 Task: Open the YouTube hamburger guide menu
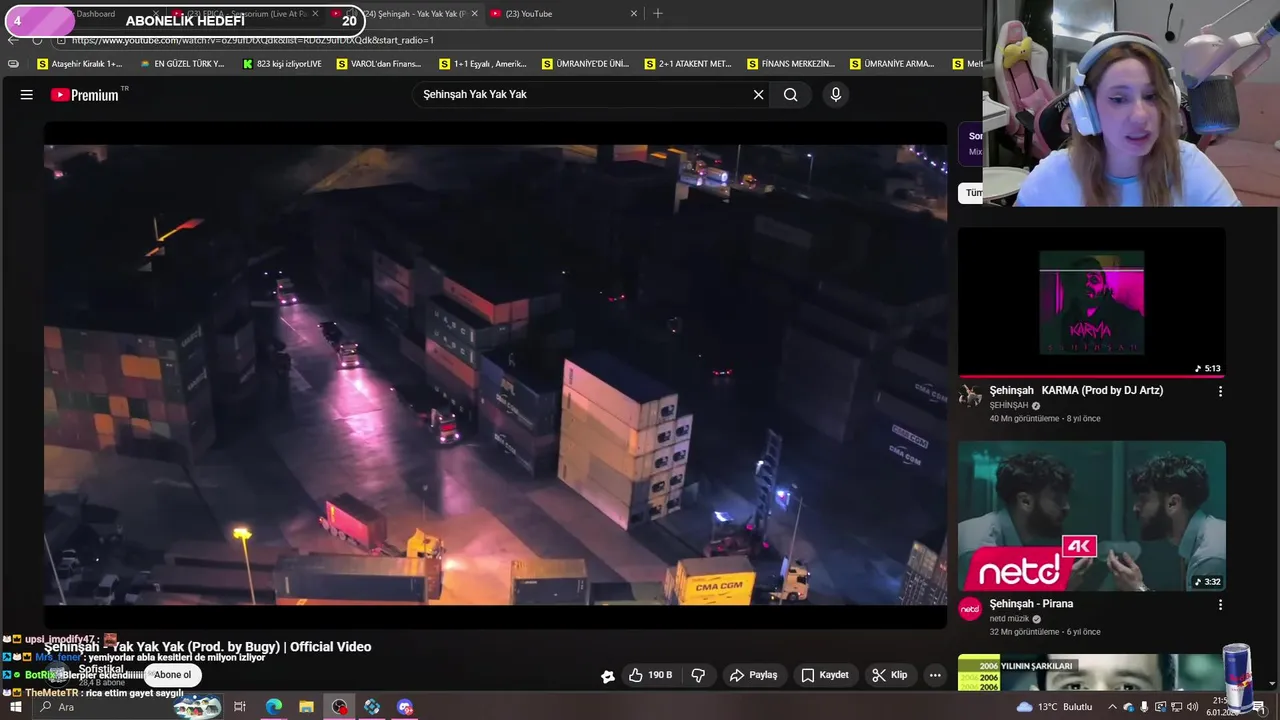[27, 95]
